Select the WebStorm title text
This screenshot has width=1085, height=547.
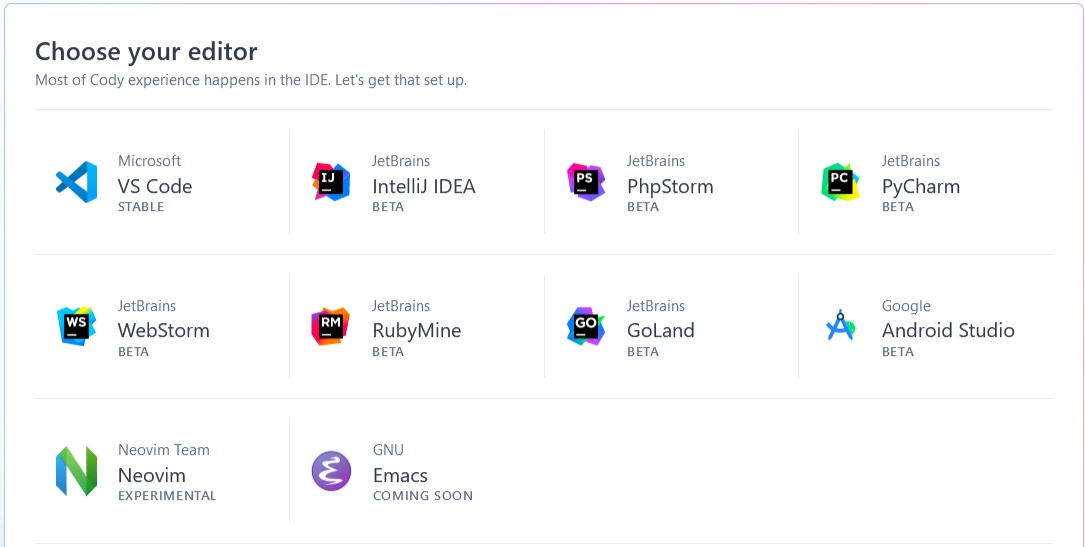(163, 331)
